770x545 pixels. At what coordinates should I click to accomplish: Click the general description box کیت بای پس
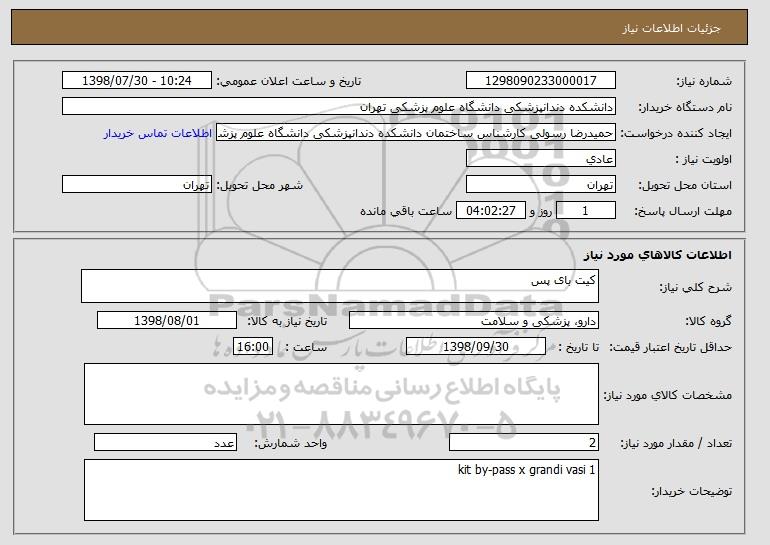pyautogui.click(x=340, y=286)
